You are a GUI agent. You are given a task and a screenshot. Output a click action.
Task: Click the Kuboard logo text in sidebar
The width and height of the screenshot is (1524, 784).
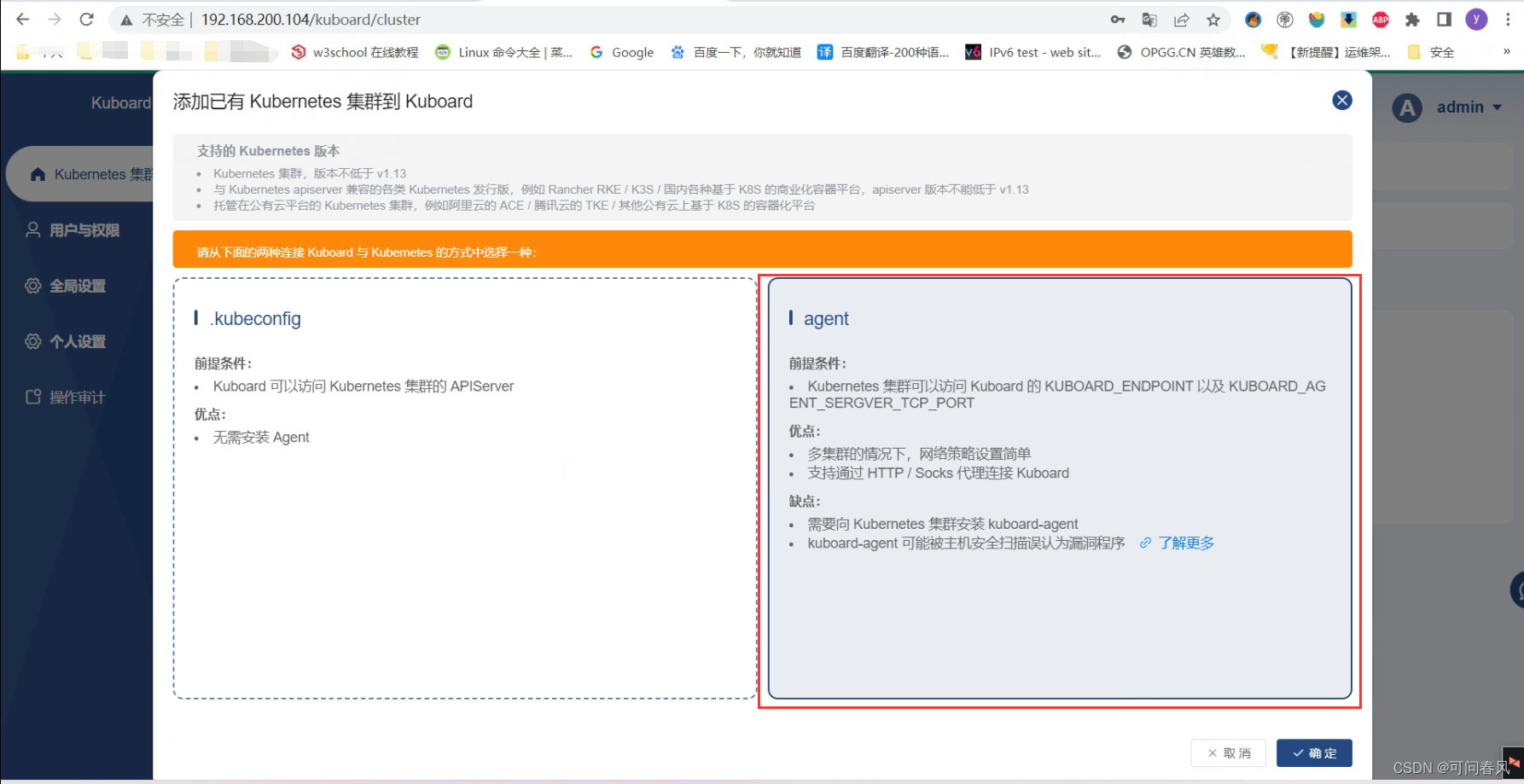120,103
